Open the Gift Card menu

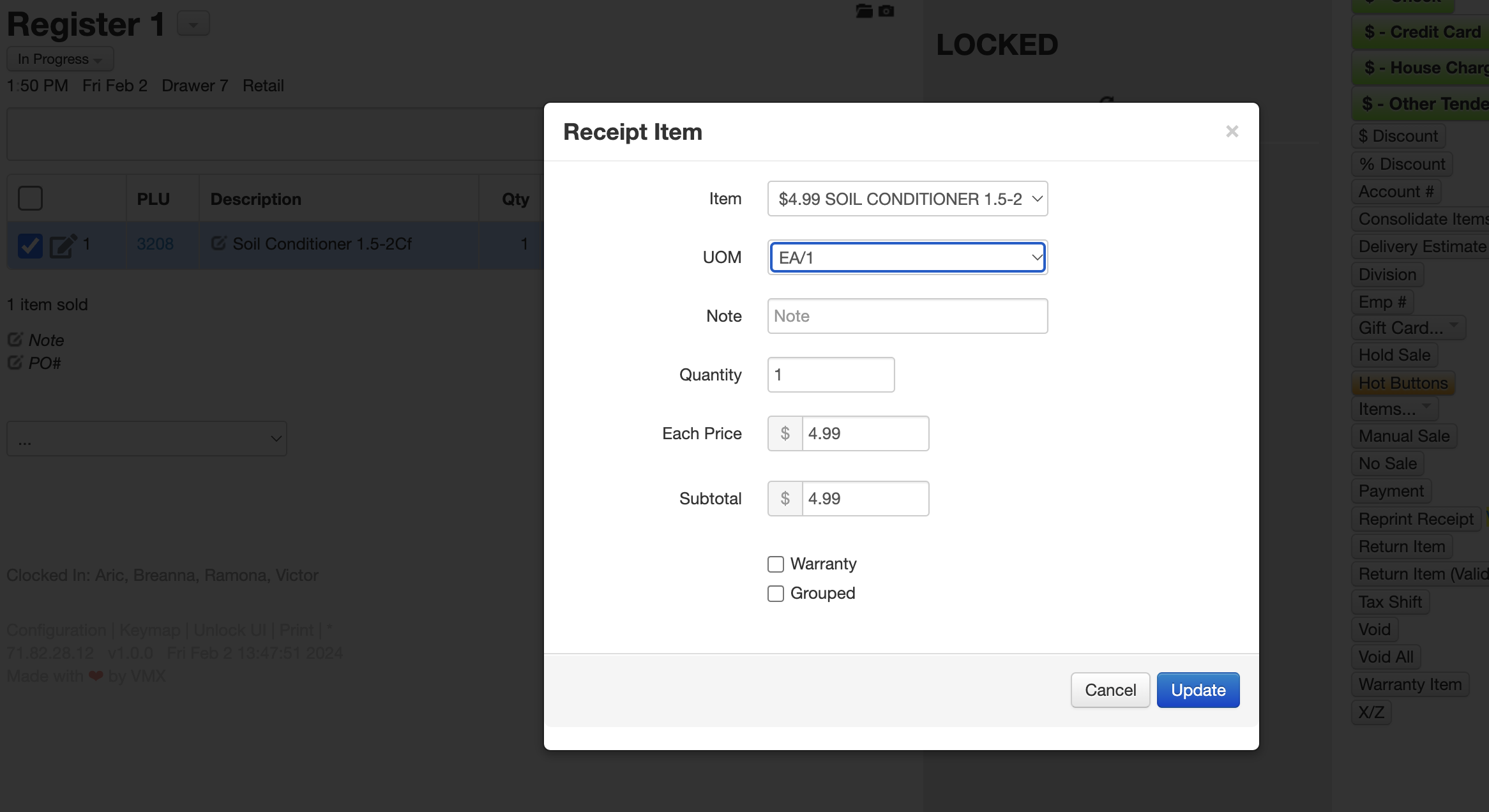pos(1407,327)
